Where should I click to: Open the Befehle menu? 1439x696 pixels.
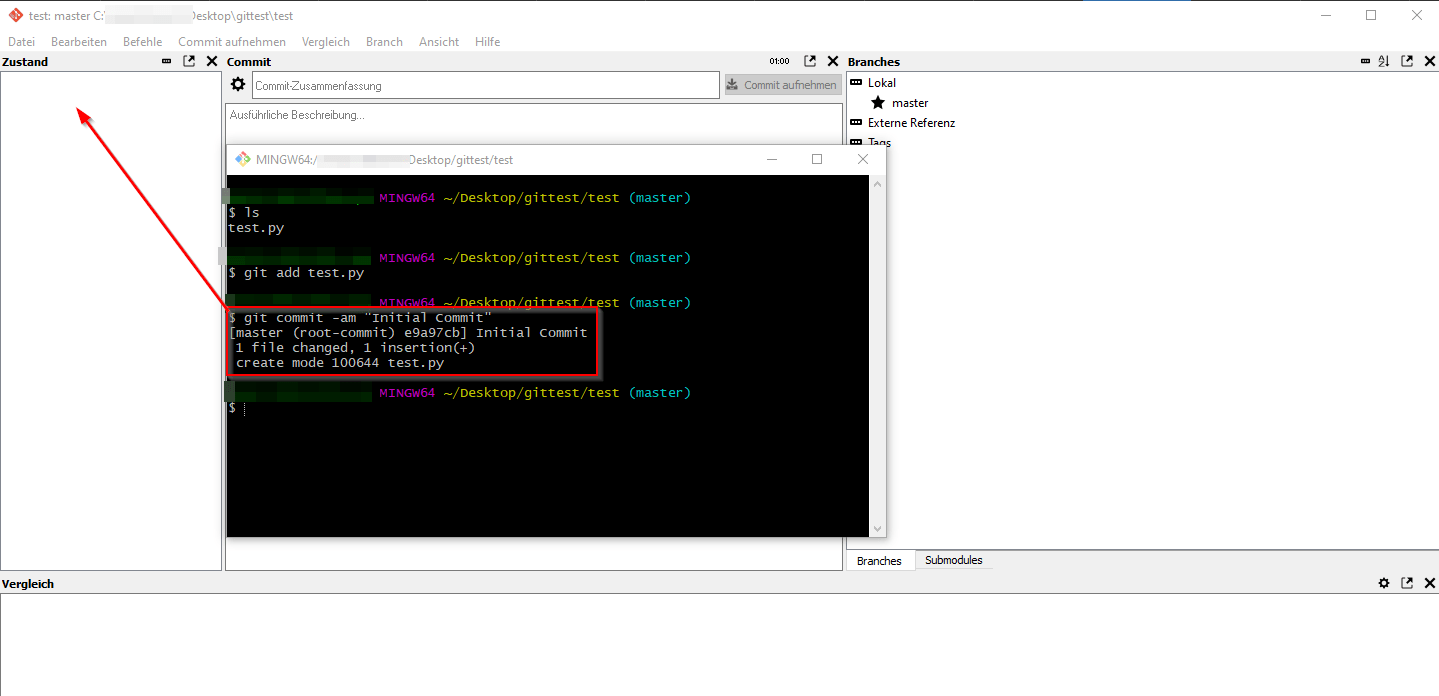[x=142, y=42]
